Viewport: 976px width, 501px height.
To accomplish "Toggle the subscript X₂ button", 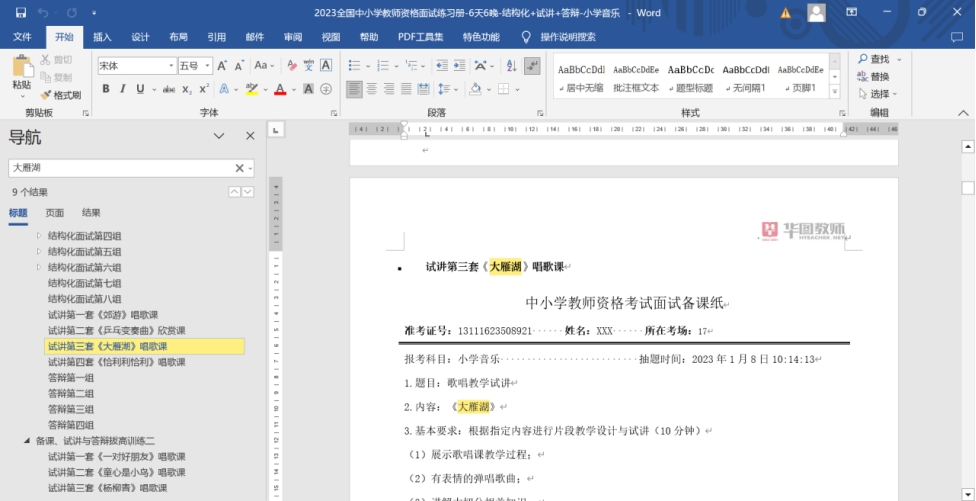I will [187, 89].
